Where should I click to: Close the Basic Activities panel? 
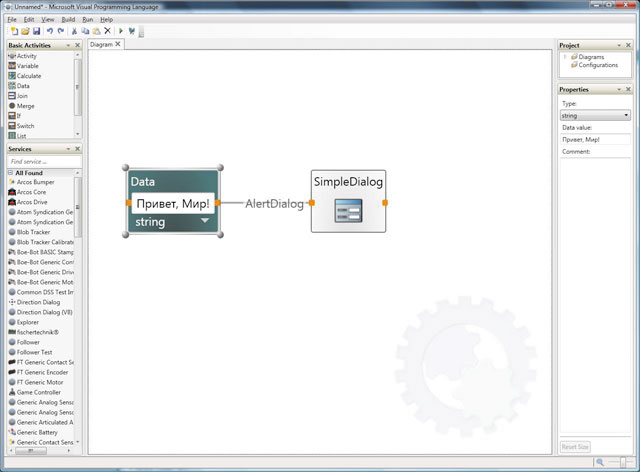click(77, 45)
